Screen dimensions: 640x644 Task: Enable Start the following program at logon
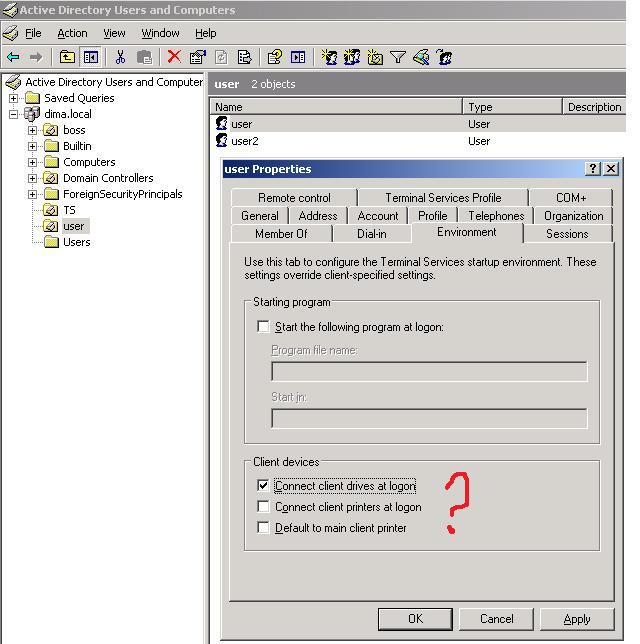[263, 327]
